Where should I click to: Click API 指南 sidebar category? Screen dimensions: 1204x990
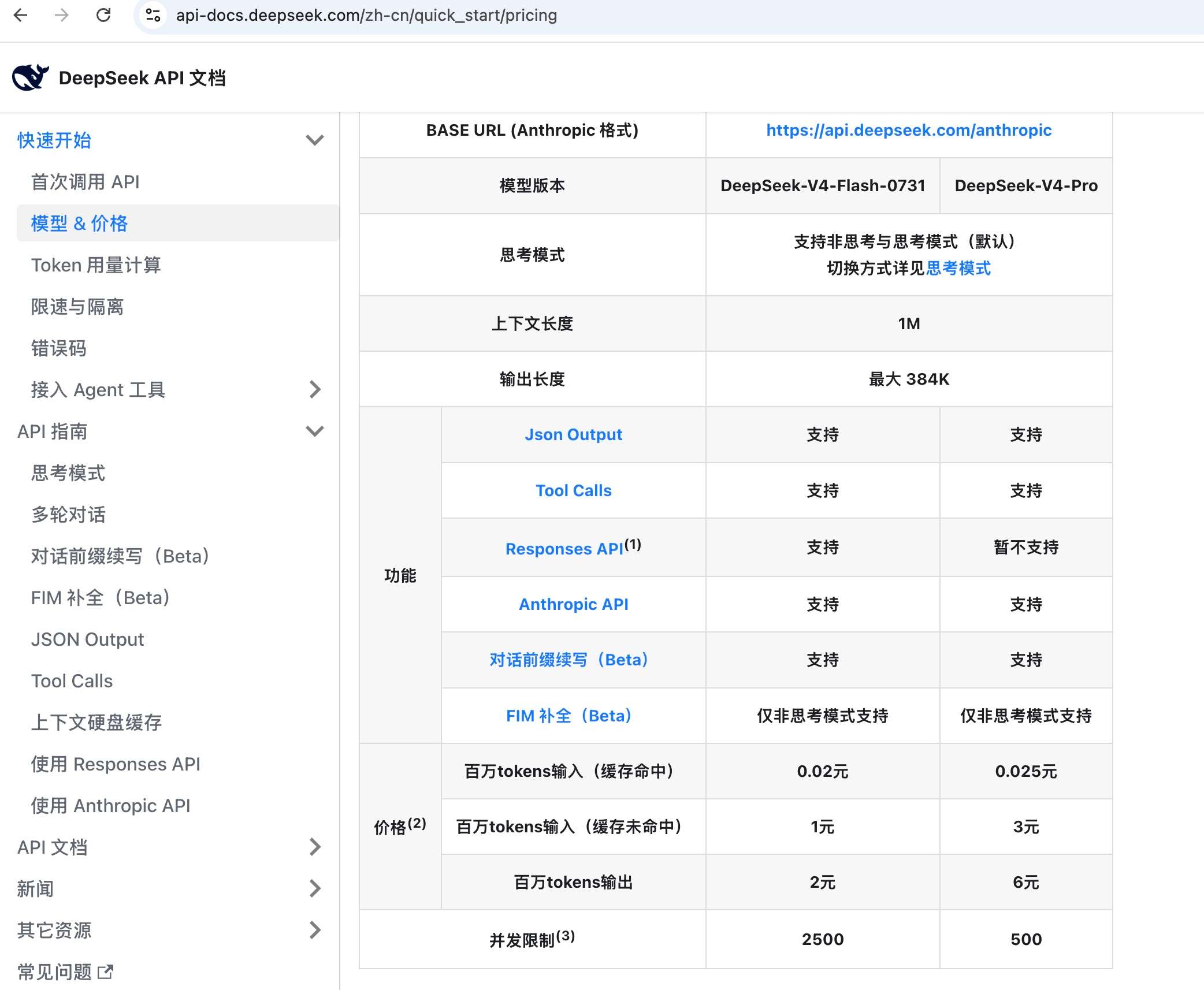[x=53, y=431]
